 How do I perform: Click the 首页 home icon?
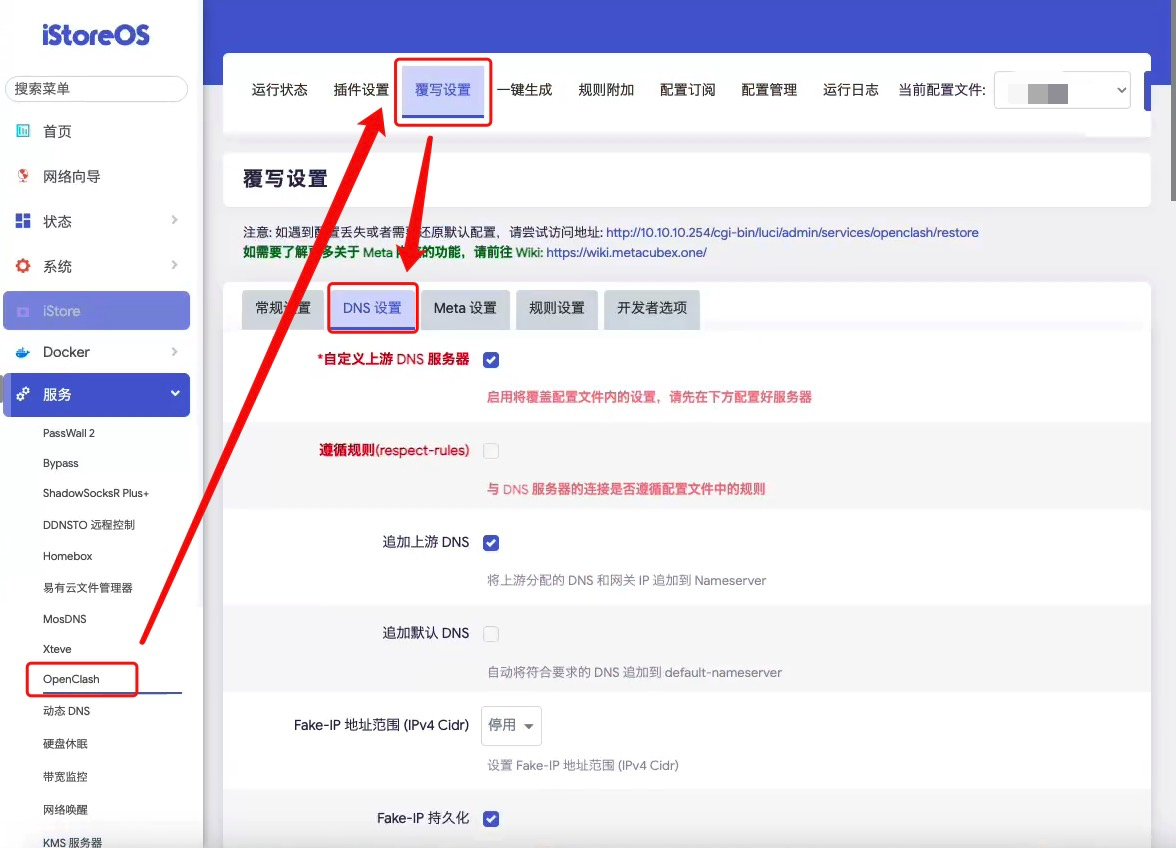[x=23, y=131]
